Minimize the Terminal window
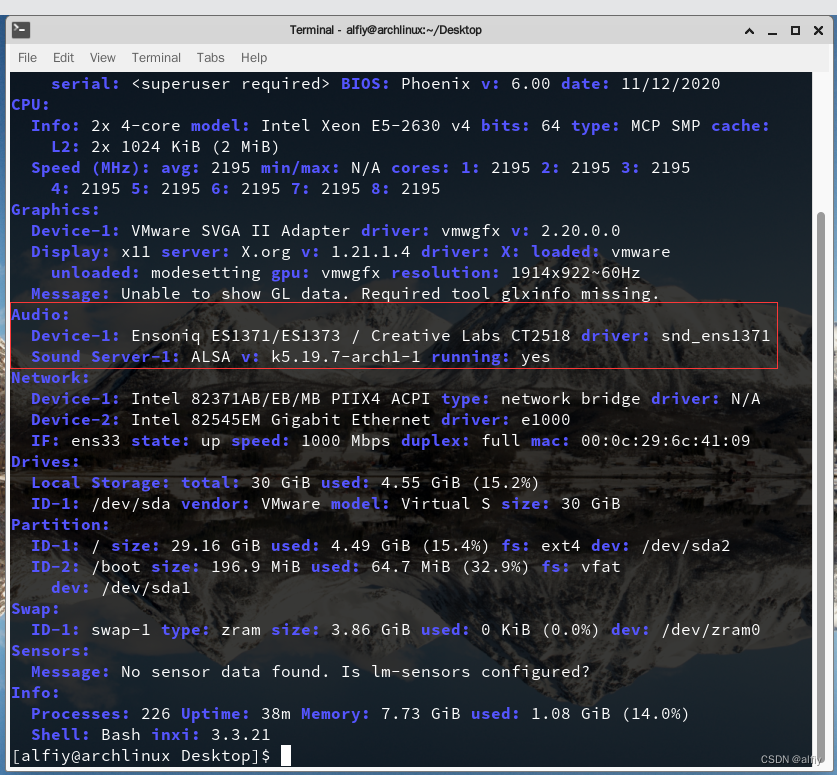Image resolution: width=837 pixels, height=775 pixels. pos(773,30)
